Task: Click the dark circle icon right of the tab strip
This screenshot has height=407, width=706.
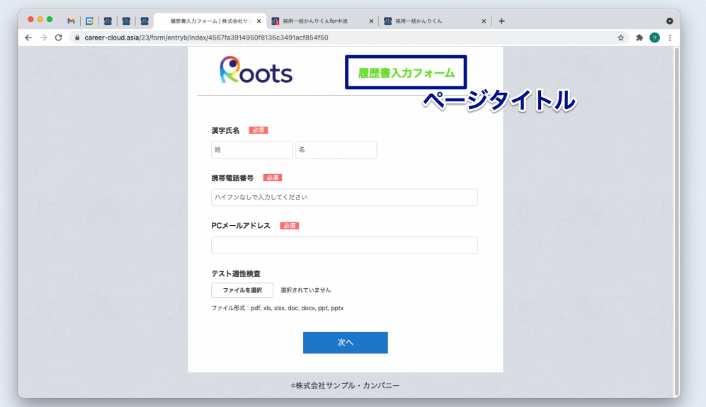Action: [x=670, y=21]
